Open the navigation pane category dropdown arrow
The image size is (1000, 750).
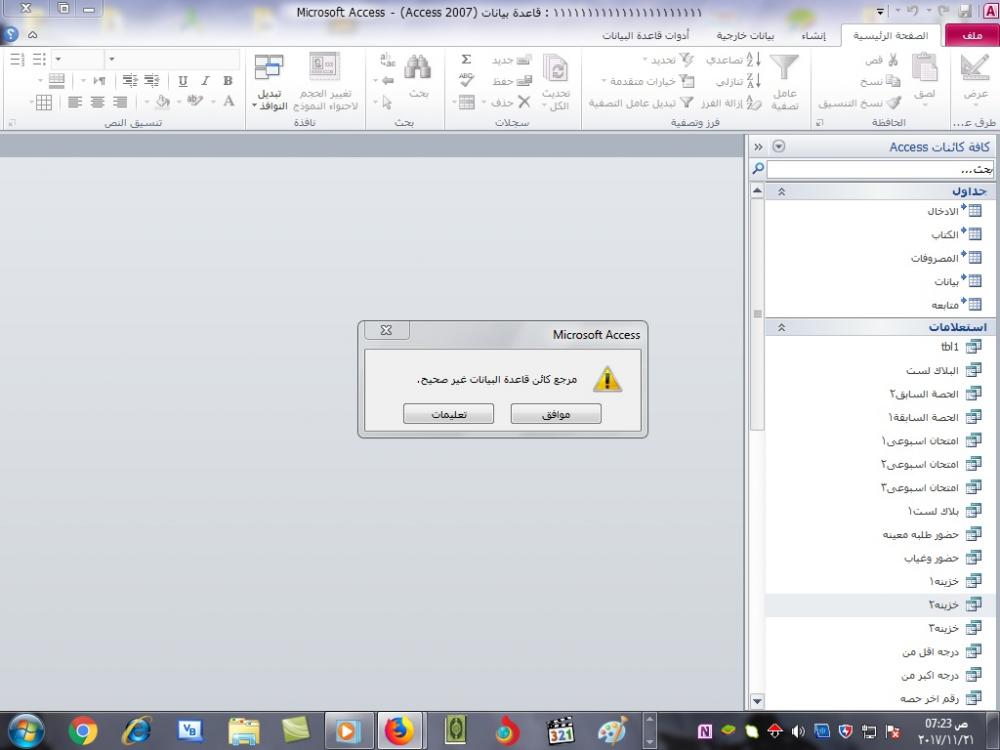[779, 147]
